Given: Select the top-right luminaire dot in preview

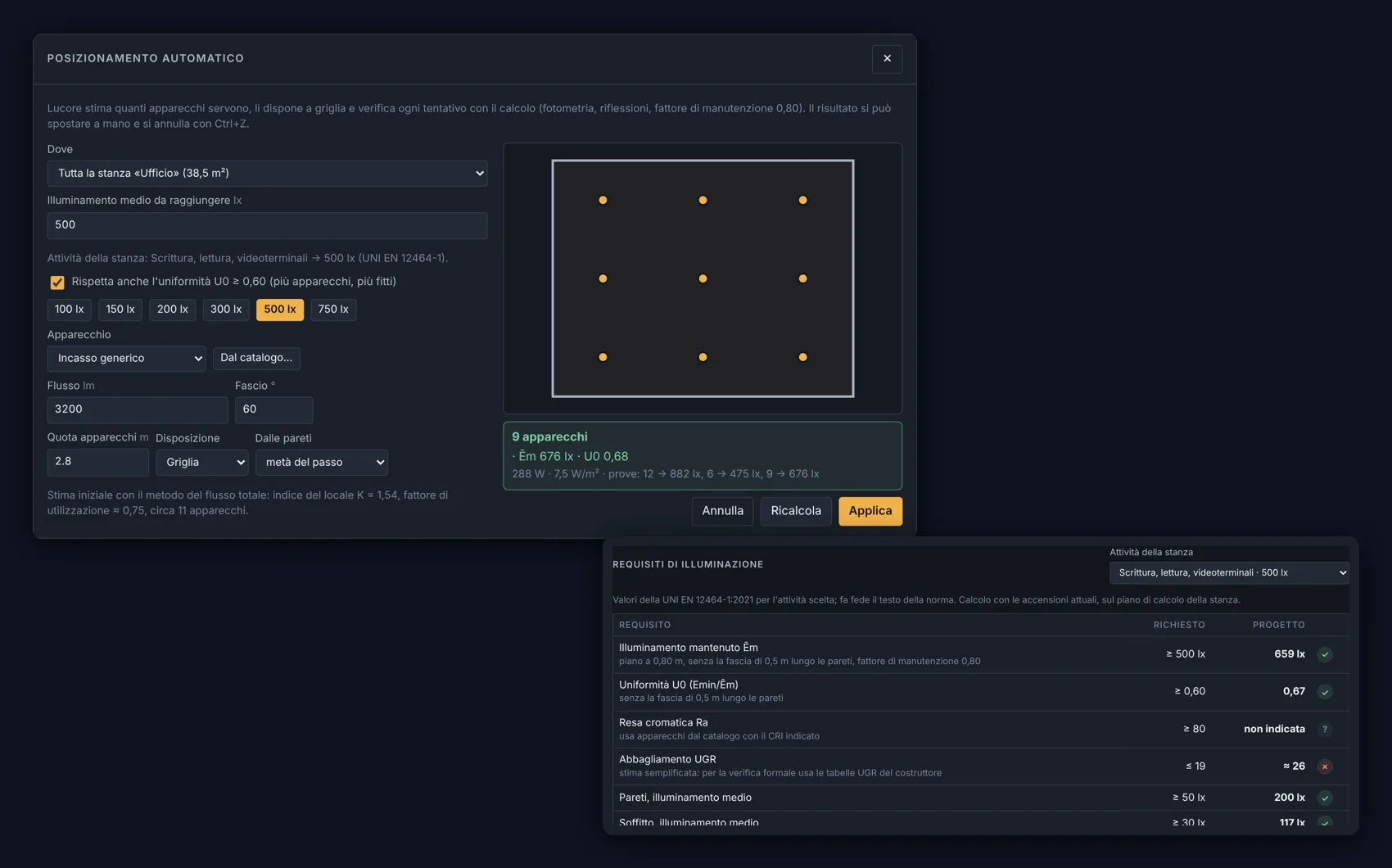Looking at the screenshot, I should click(x=802, y=200).
